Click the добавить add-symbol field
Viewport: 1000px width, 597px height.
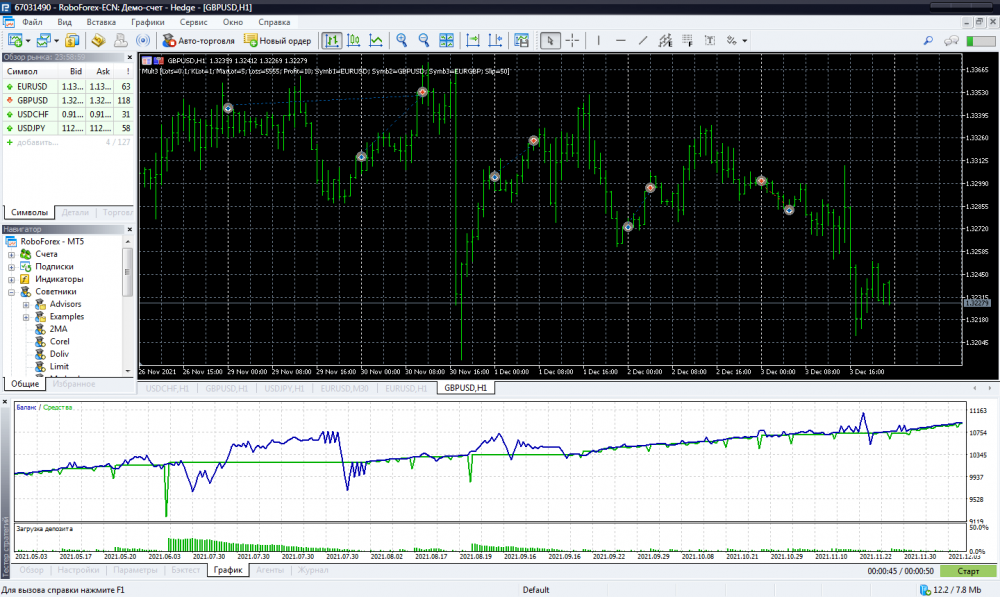click(38, 142)
